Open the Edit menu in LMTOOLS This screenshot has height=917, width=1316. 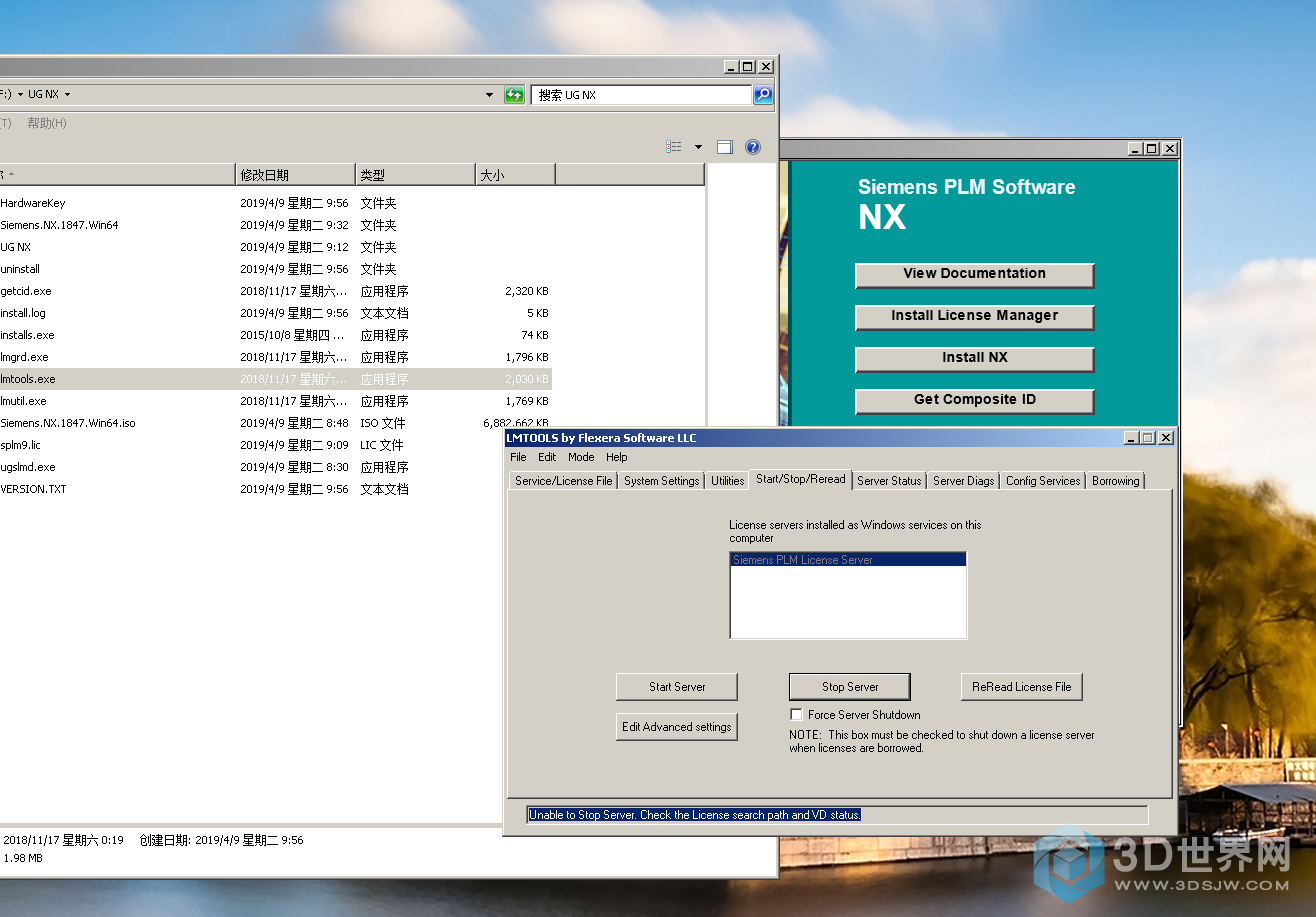[547, 457]
